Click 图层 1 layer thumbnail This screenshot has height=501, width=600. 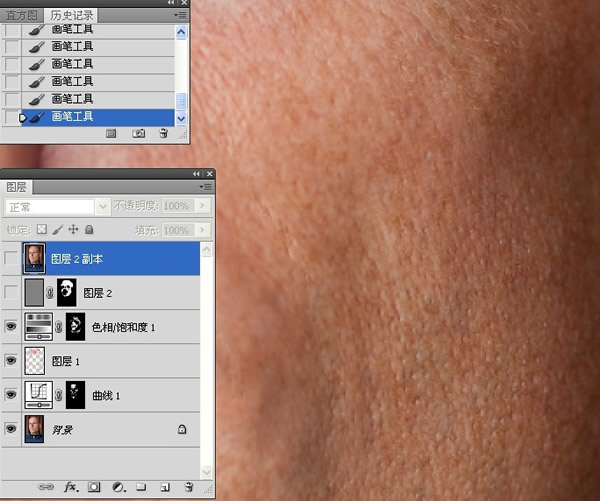pyautogui.click(x=34, y=361)
